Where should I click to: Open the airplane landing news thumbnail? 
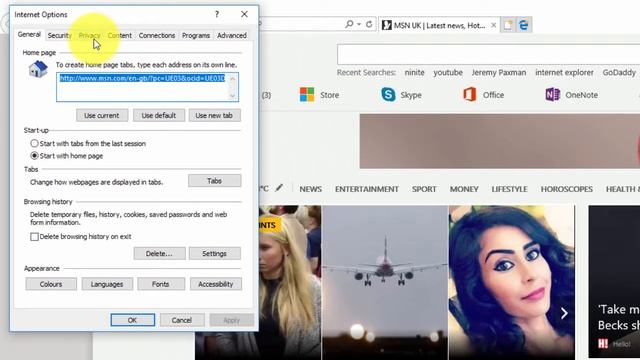(x=385, y=282)
